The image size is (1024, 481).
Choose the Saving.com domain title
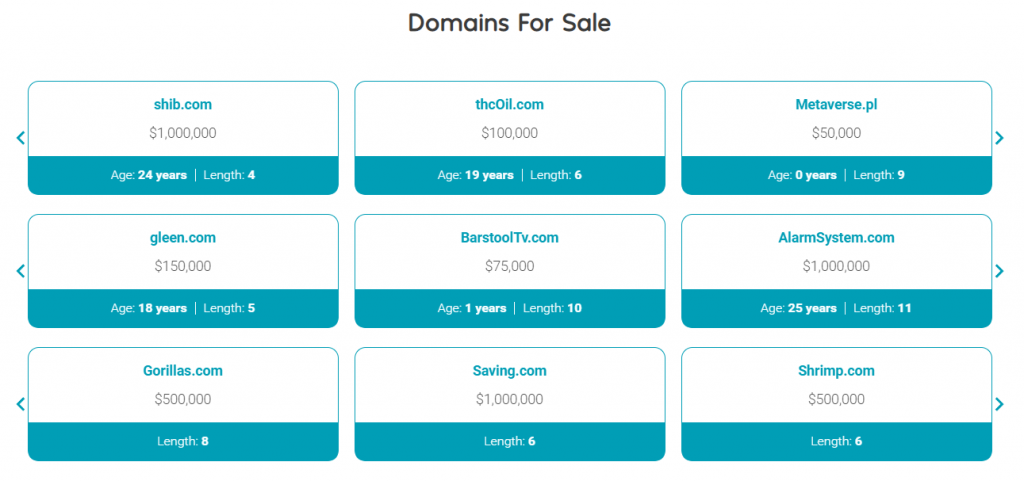click(509, 371)
